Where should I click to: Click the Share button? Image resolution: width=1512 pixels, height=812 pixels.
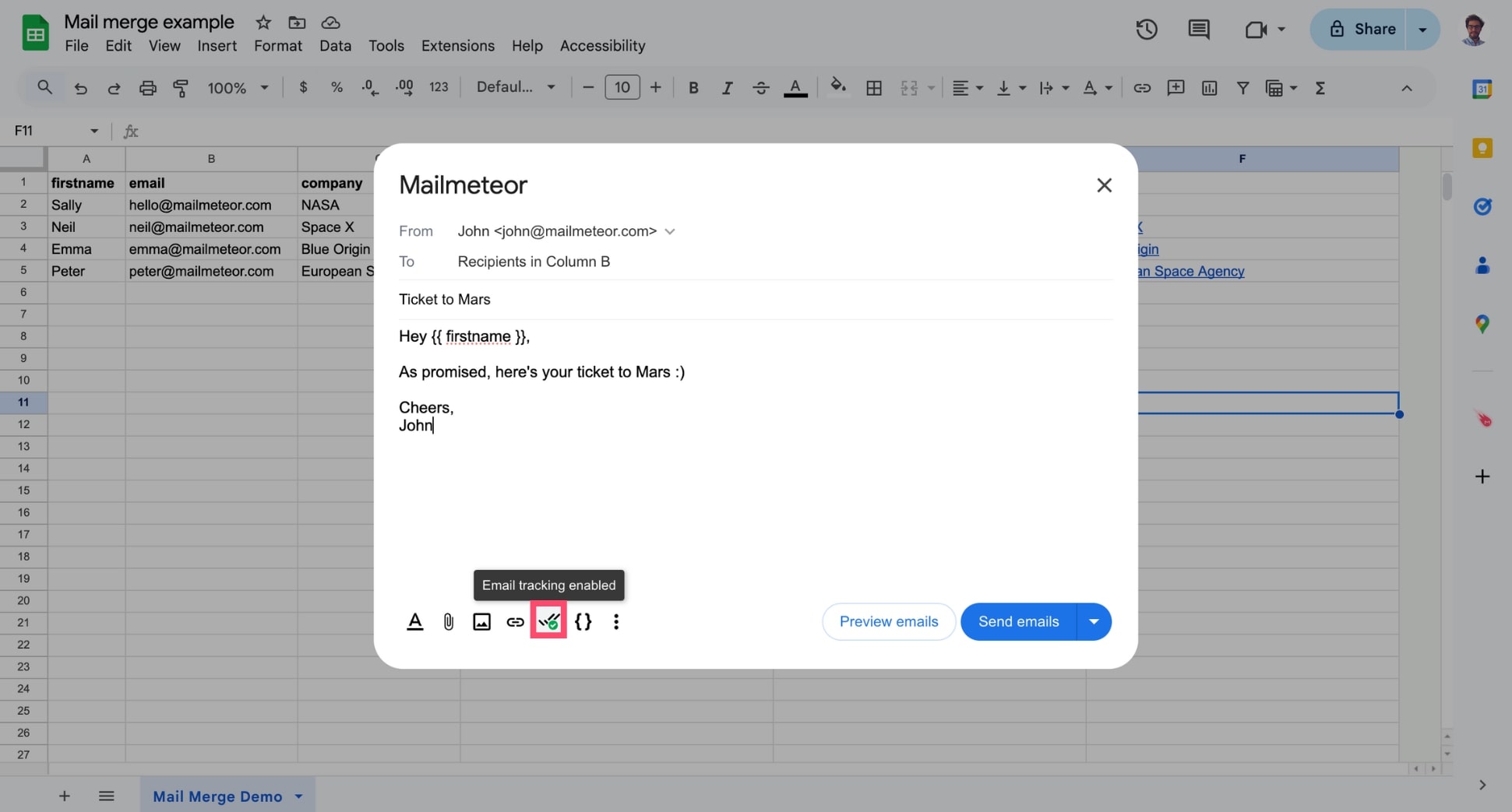[1358, 30]
